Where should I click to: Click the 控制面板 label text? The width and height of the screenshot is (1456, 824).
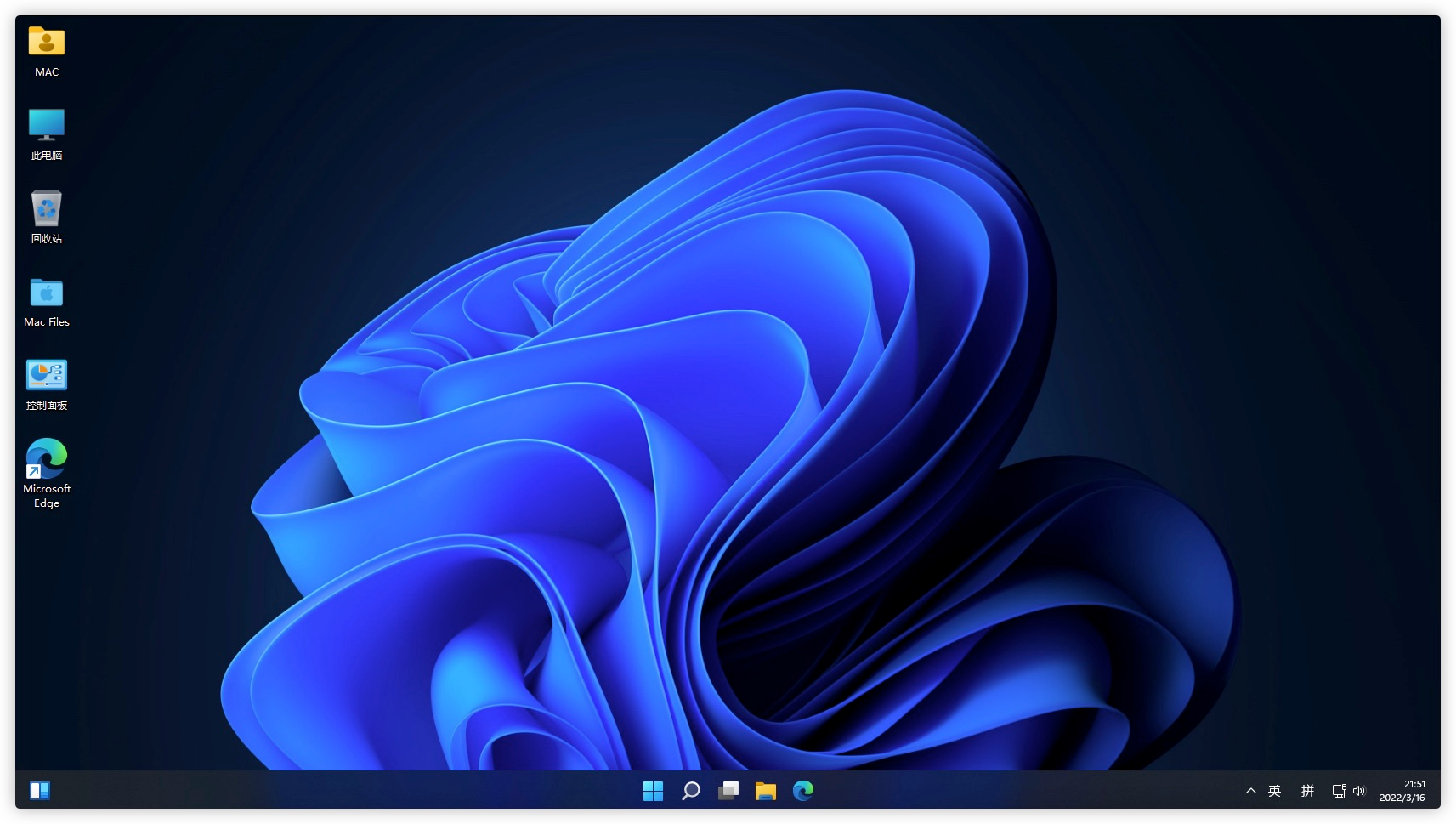click(47, 406)
